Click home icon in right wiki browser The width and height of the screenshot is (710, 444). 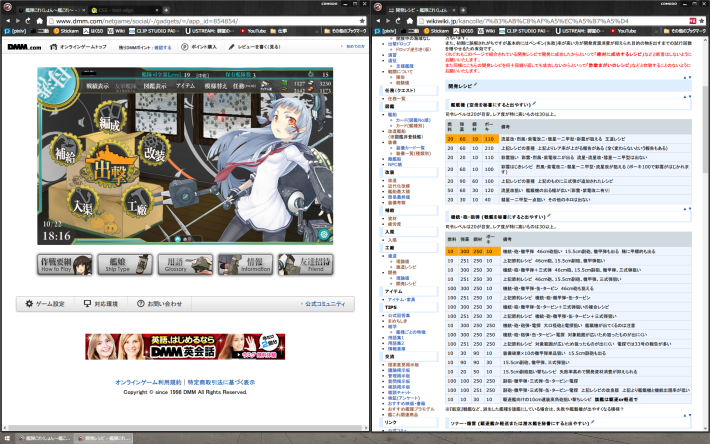(410, 21)
